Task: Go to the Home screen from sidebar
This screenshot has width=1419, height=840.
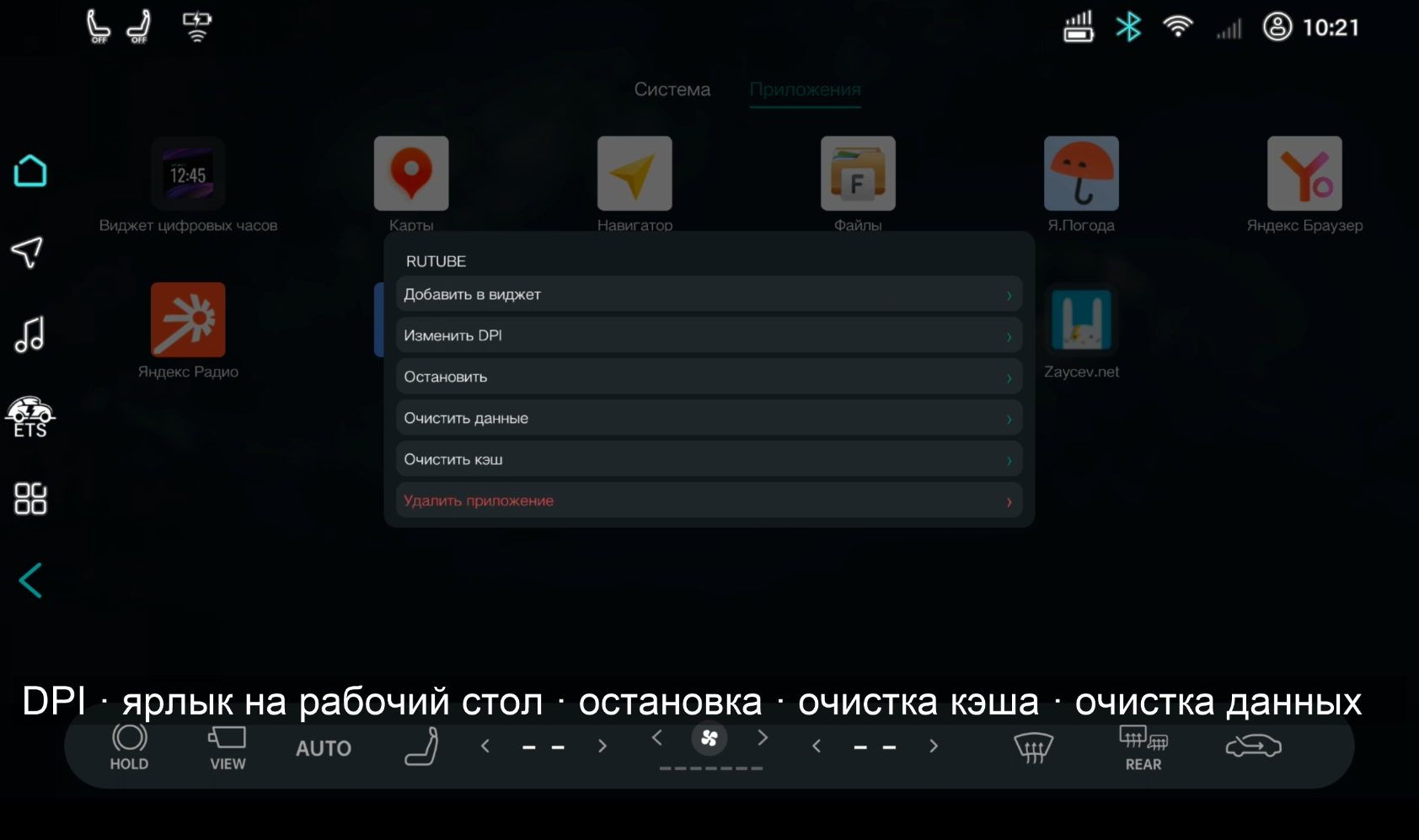Action: (30, 170)
